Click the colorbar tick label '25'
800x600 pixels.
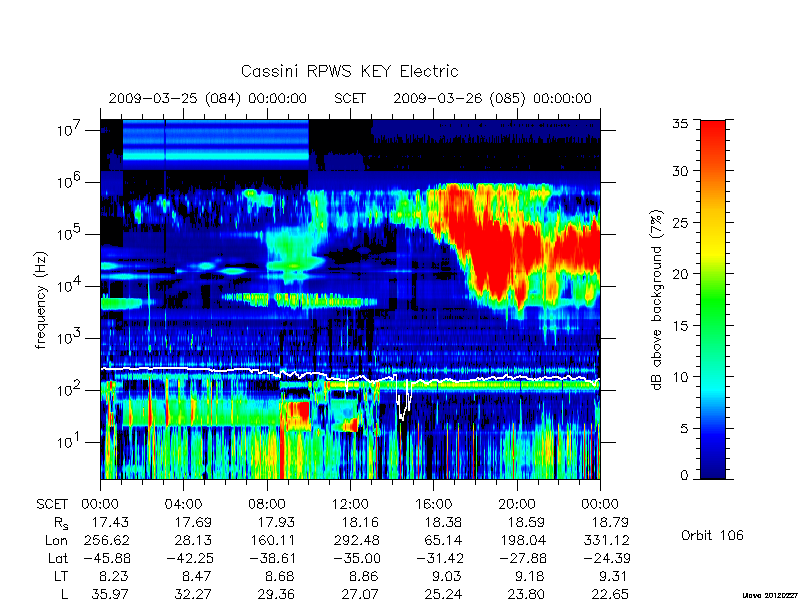[x=680, y=222]
